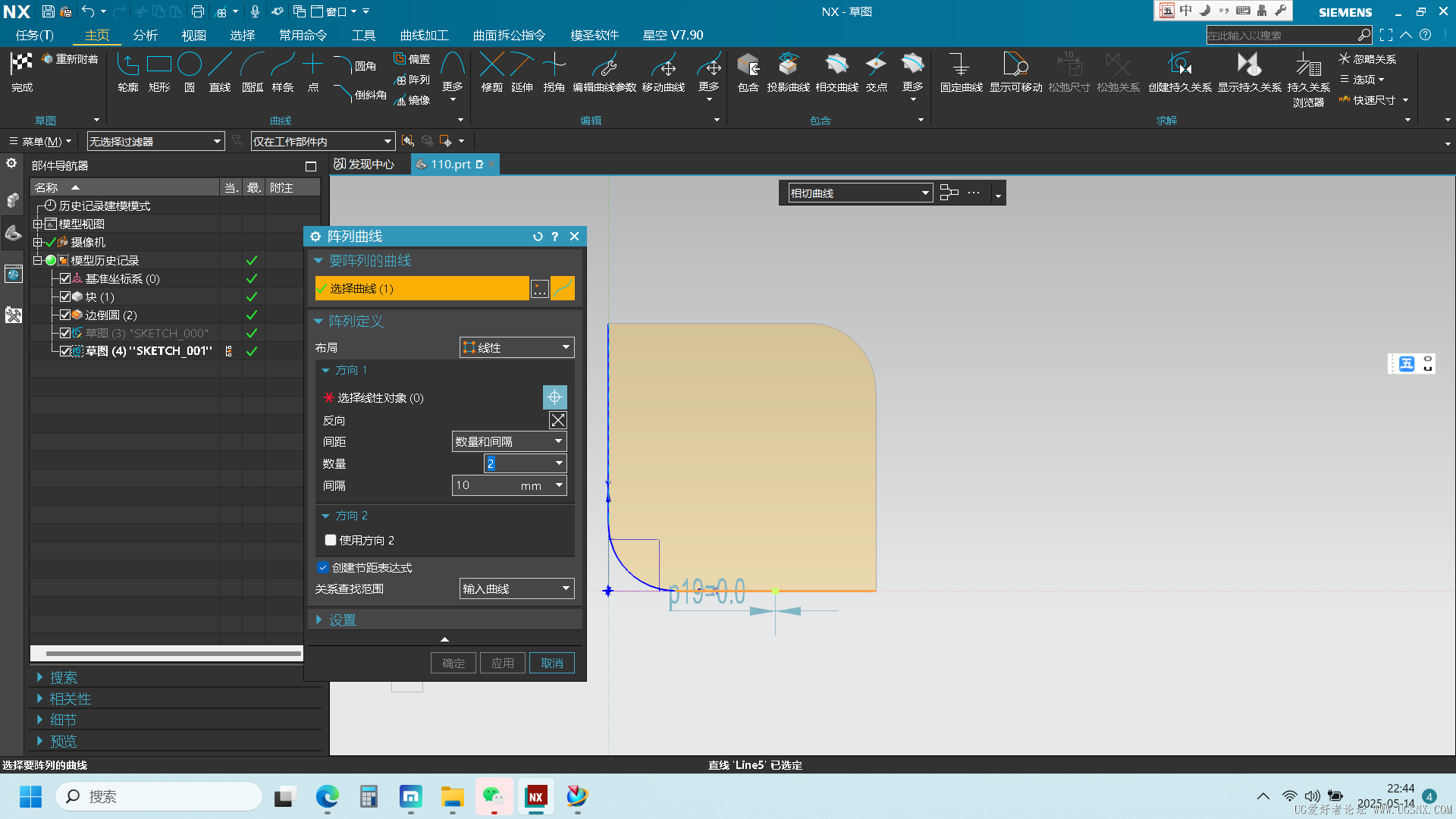
Task: Select the Arc (圆弧) tool
Action: point(253,73)
